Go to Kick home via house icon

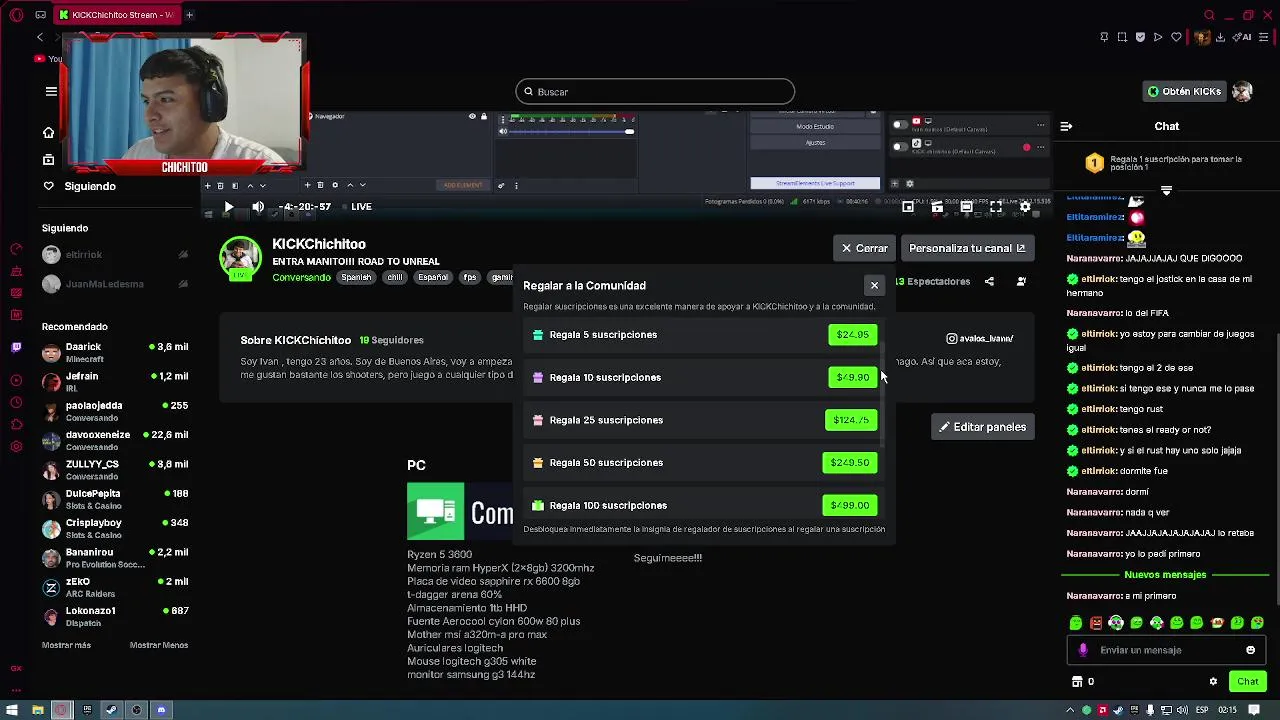(48, 132)
